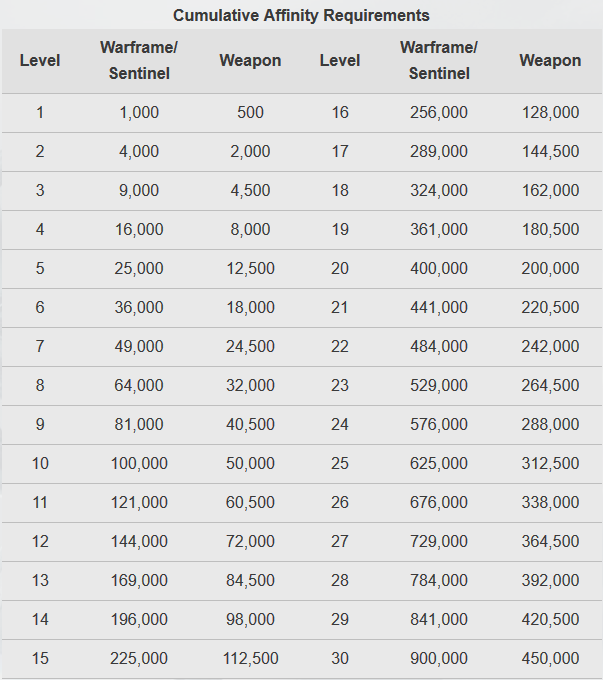This screenshot has height=680, width=603.
Task: Select the left Warframe/Sentinel column header
Action: 139,60
